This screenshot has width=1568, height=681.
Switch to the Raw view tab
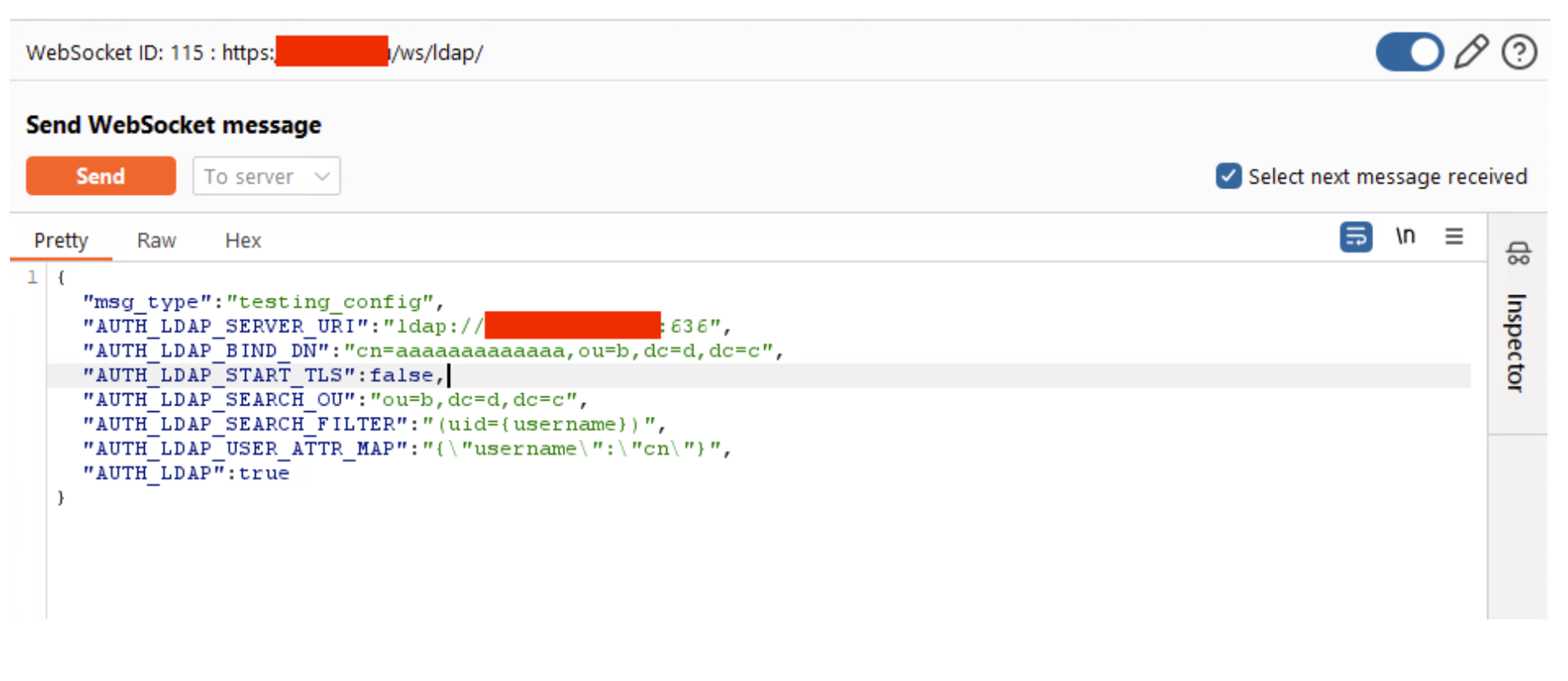pyautogui.click(x=156, y=240)
